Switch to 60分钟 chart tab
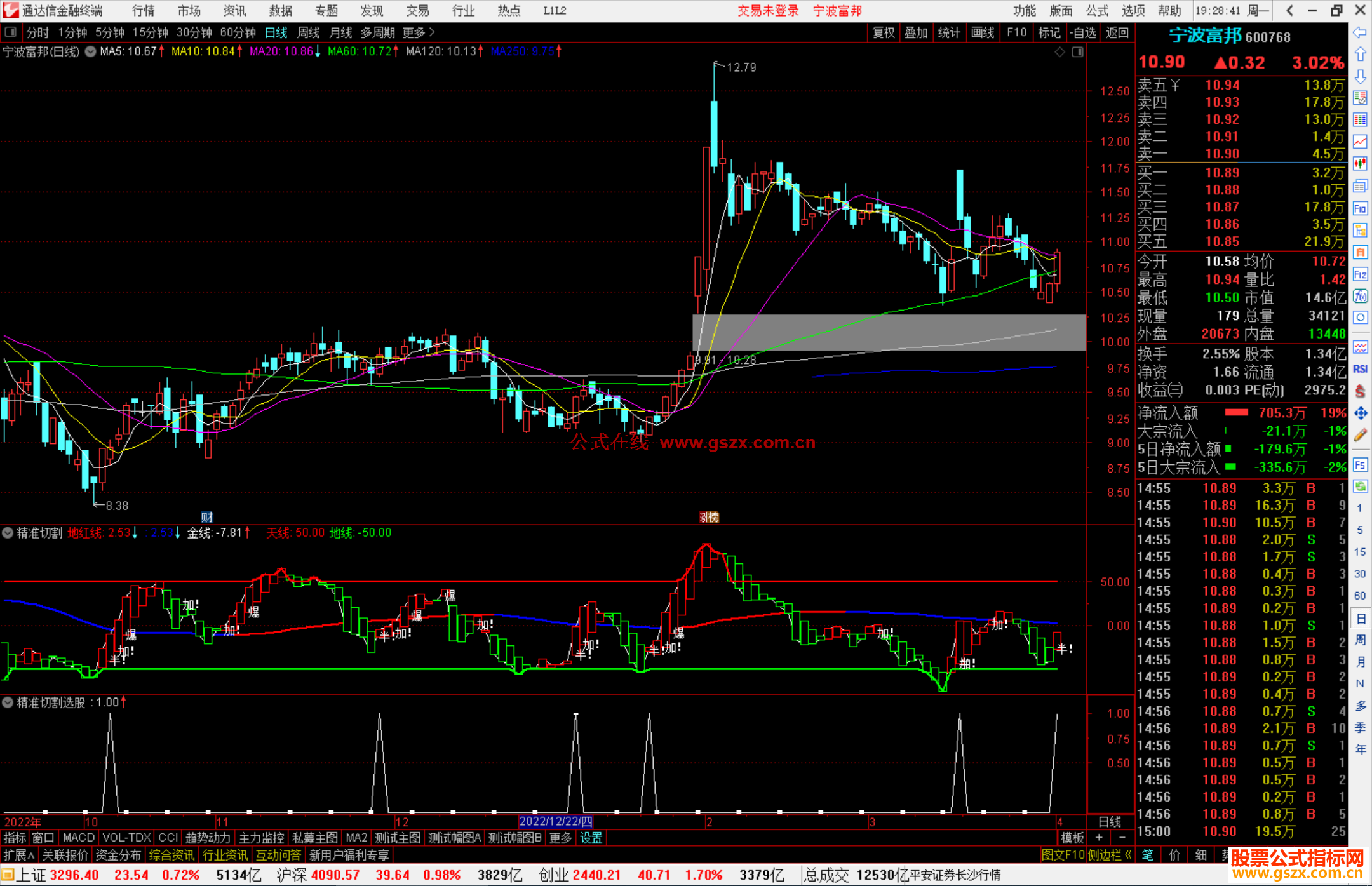The height and width of the screenshot is (886, 1372). [238, 32]
